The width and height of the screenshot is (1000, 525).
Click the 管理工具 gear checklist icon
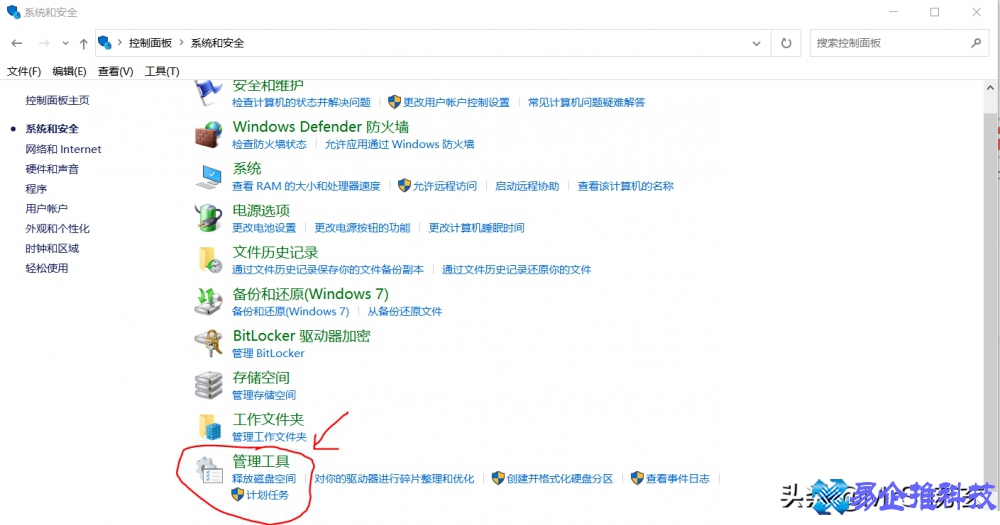click(x=209, y=470)
